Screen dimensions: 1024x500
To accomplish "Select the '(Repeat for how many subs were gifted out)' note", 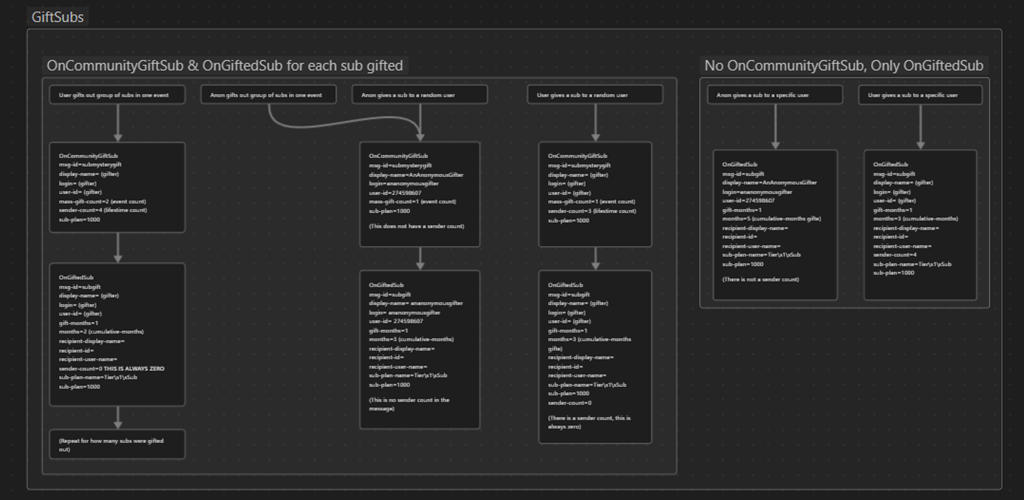I will tap(118, 445).
